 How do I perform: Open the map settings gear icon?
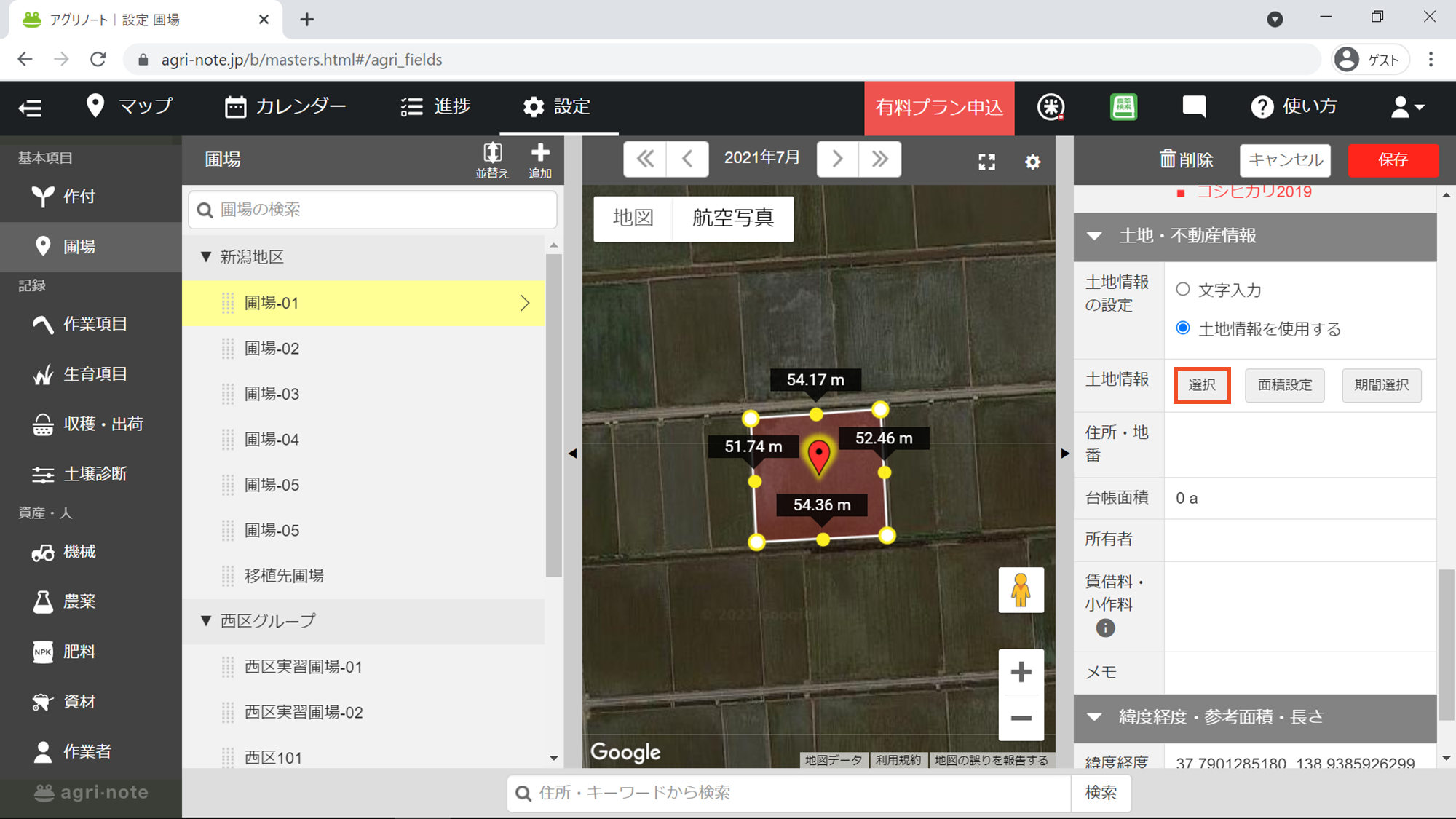(x=1032, y=162)
